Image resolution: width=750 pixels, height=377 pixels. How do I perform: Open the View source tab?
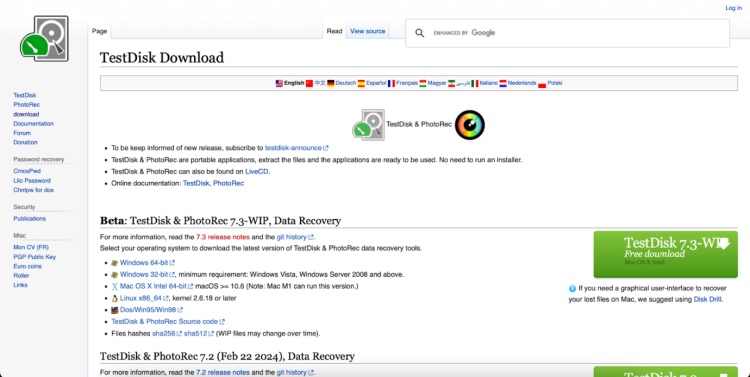coord(367,31)
